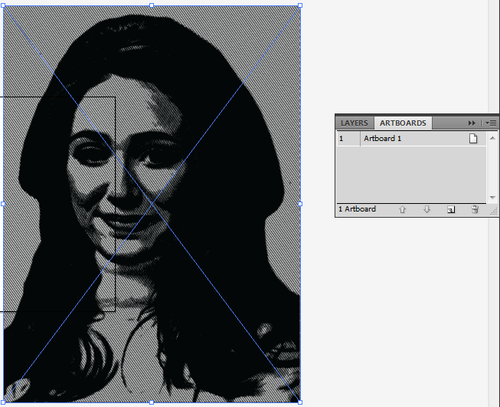Click the Move Up arrow icon
This screenshot has width=500, height=407.
pyautogui.click(x=402, y=209)
